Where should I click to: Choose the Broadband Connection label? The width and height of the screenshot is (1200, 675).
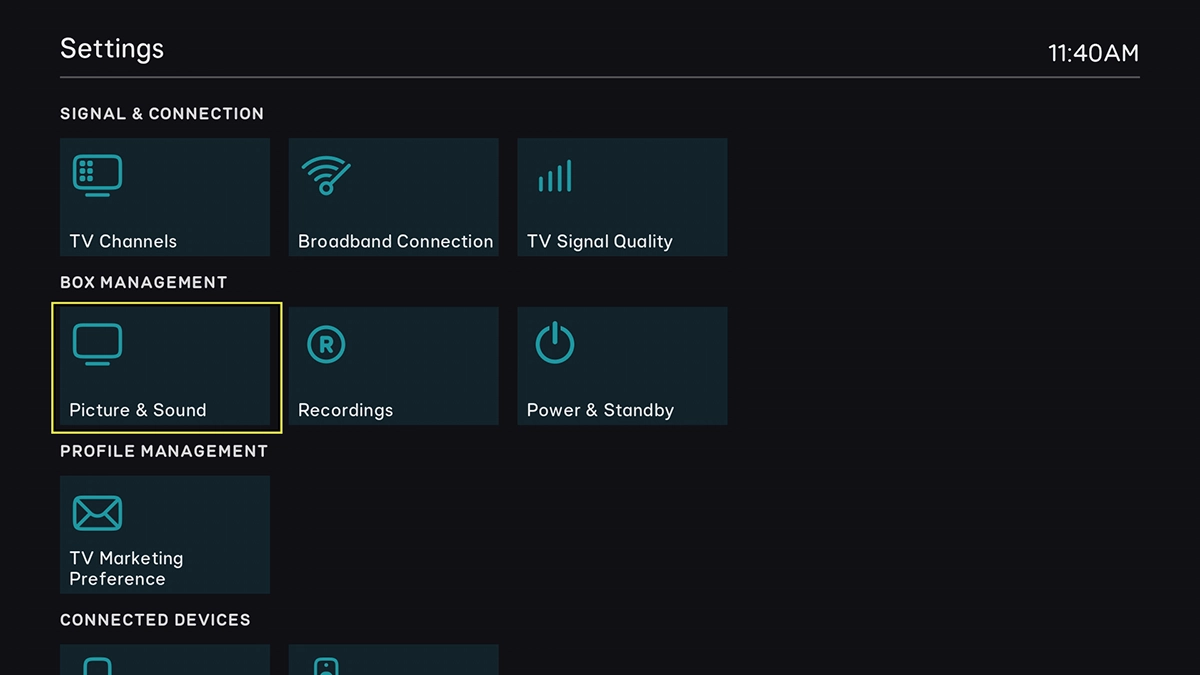pos(395,241)
